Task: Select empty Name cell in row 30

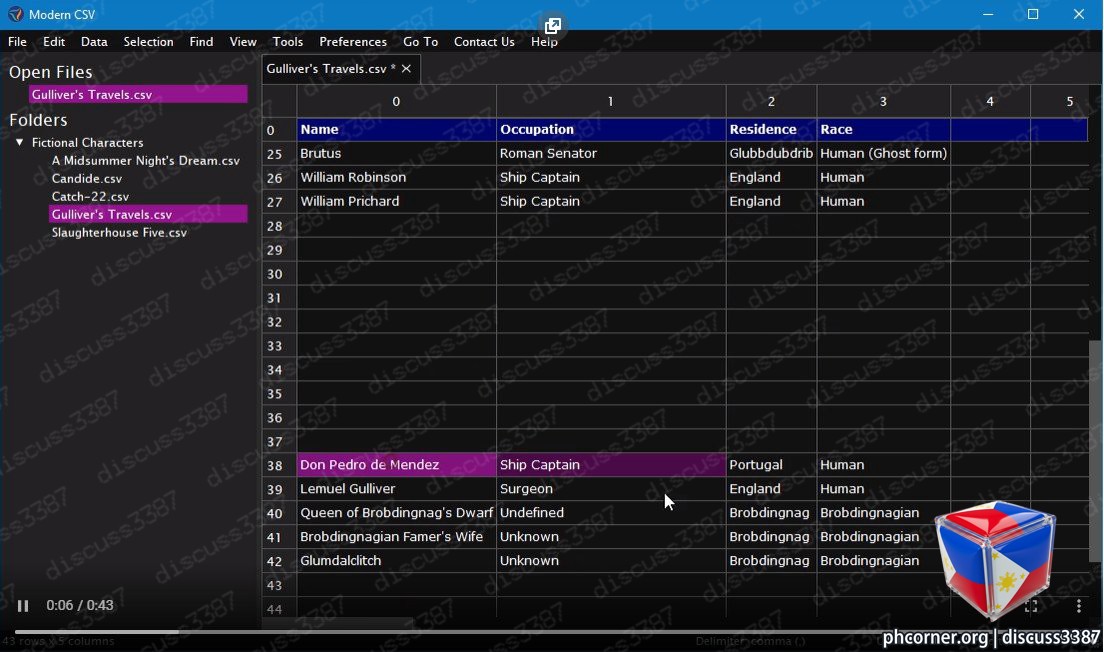Action: (396, 273)
